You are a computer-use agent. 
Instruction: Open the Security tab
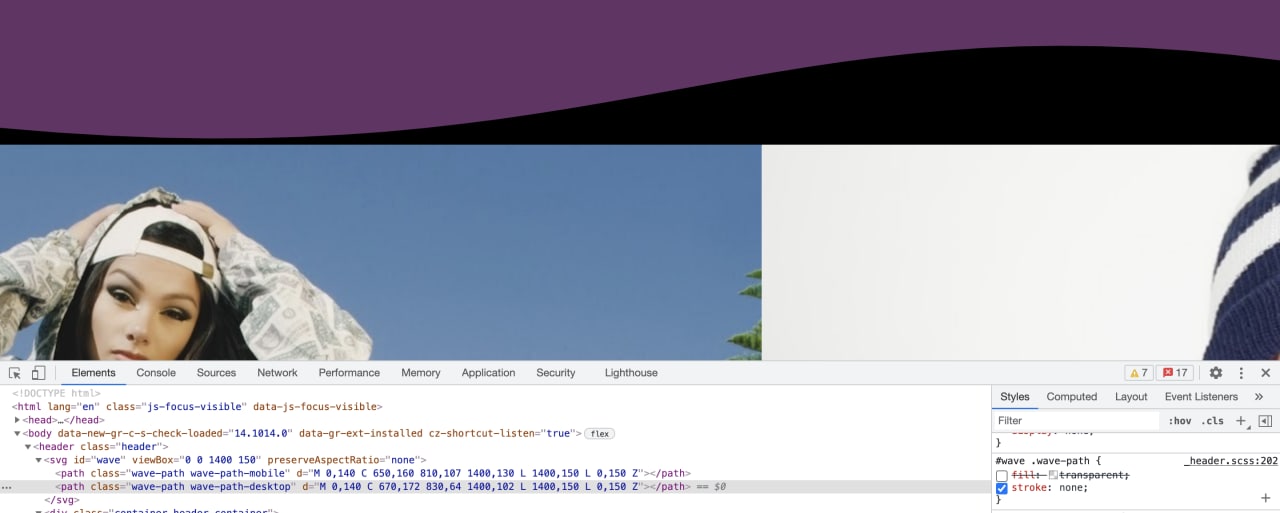point(556,373)
